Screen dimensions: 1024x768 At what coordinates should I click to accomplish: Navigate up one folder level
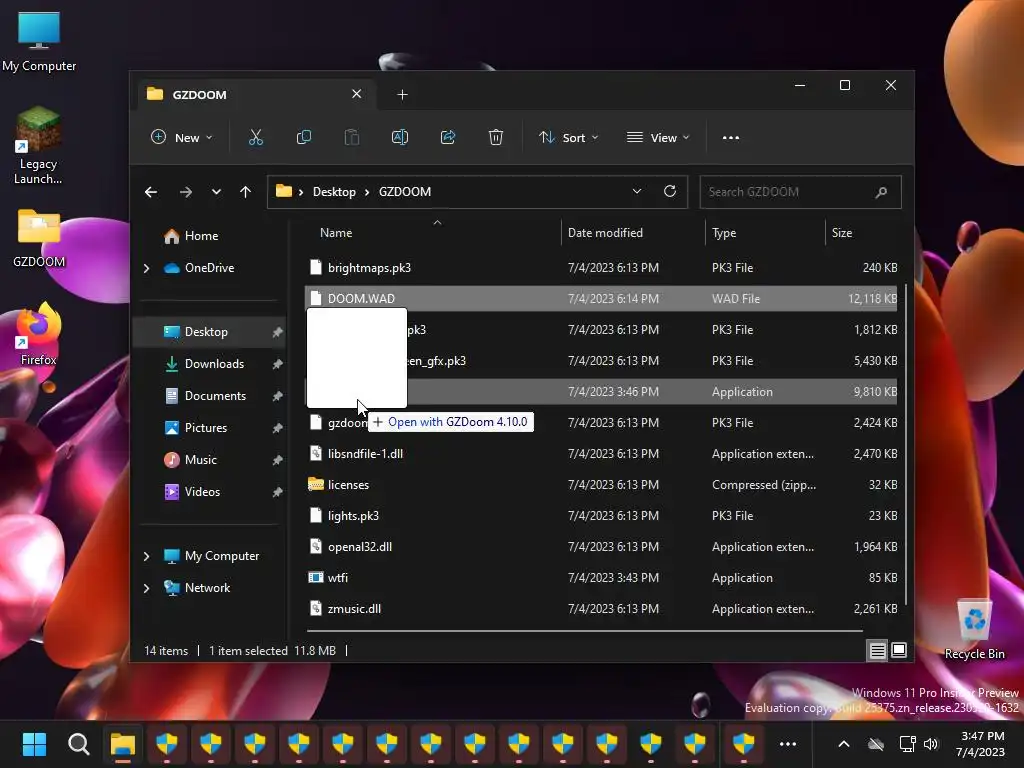click(x=246, y=192)
